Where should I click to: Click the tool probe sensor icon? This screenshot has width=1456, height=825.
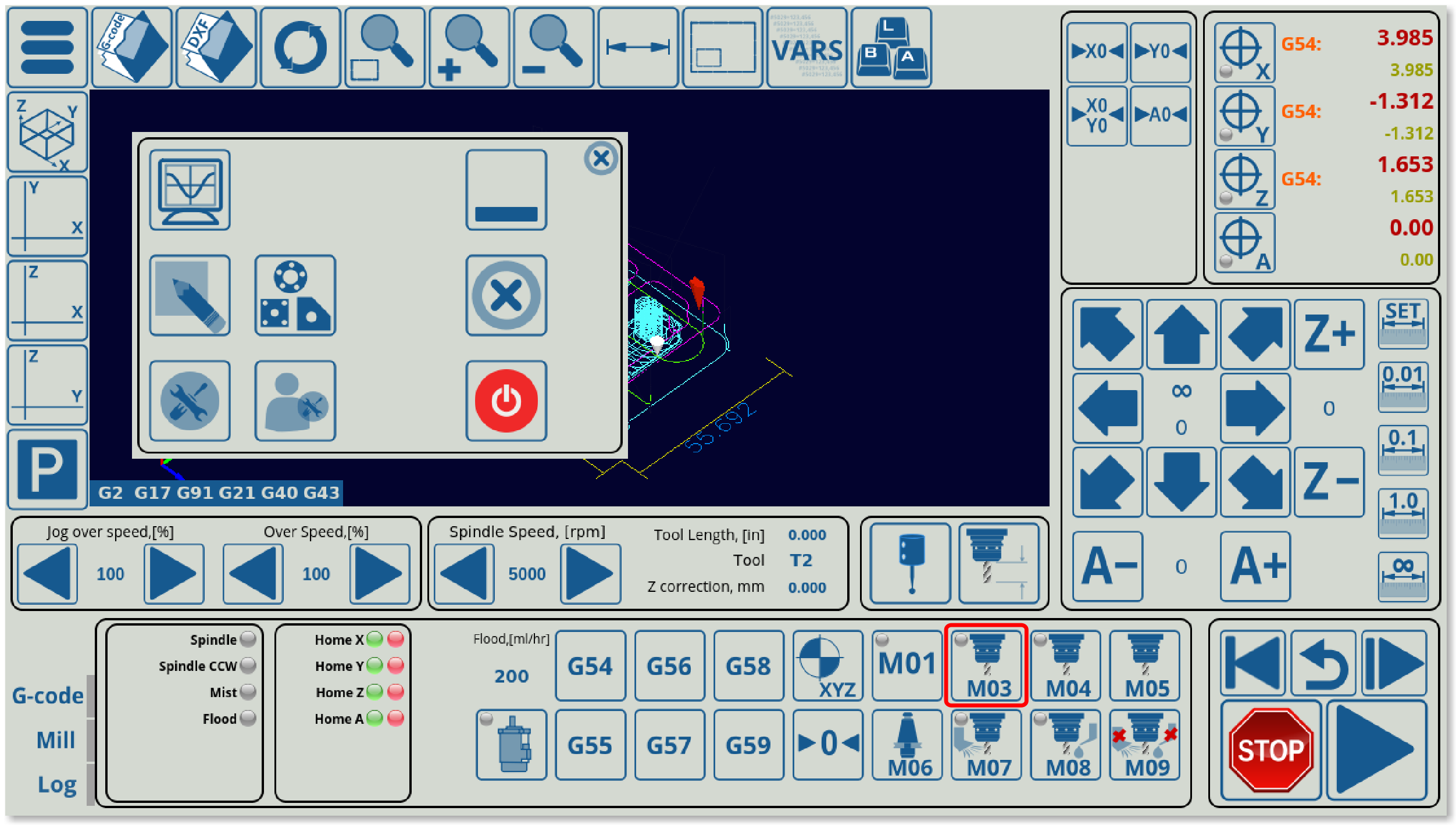pos(910,563)
